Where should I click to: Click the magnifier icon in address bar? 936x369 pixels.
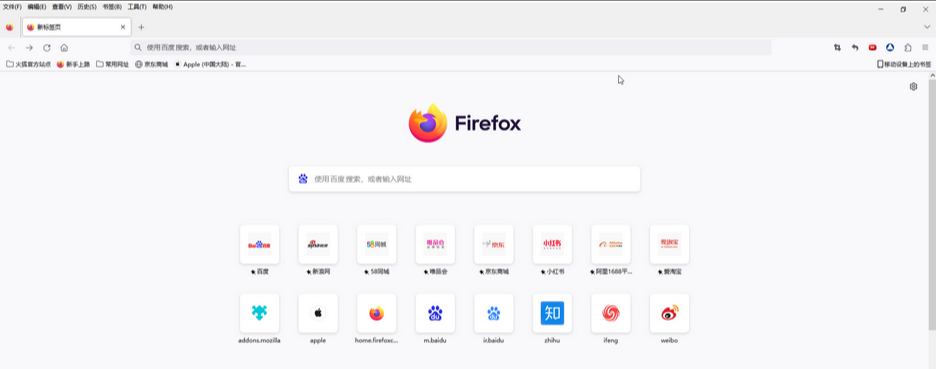point(138,48)
